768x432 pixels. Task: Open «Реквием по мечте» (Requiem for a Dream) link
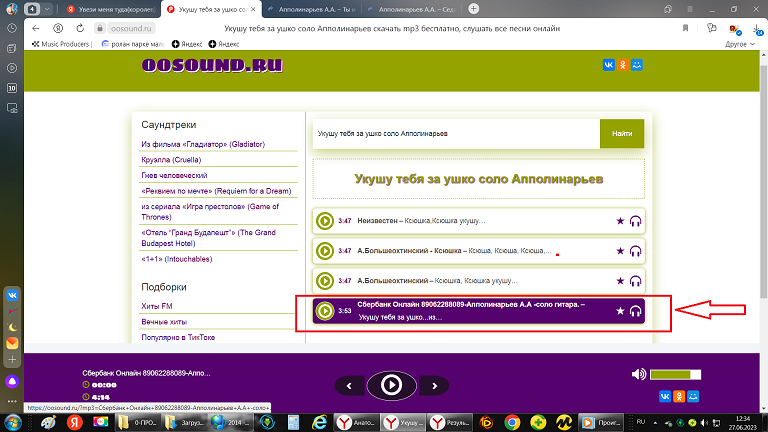pos(216,191)
